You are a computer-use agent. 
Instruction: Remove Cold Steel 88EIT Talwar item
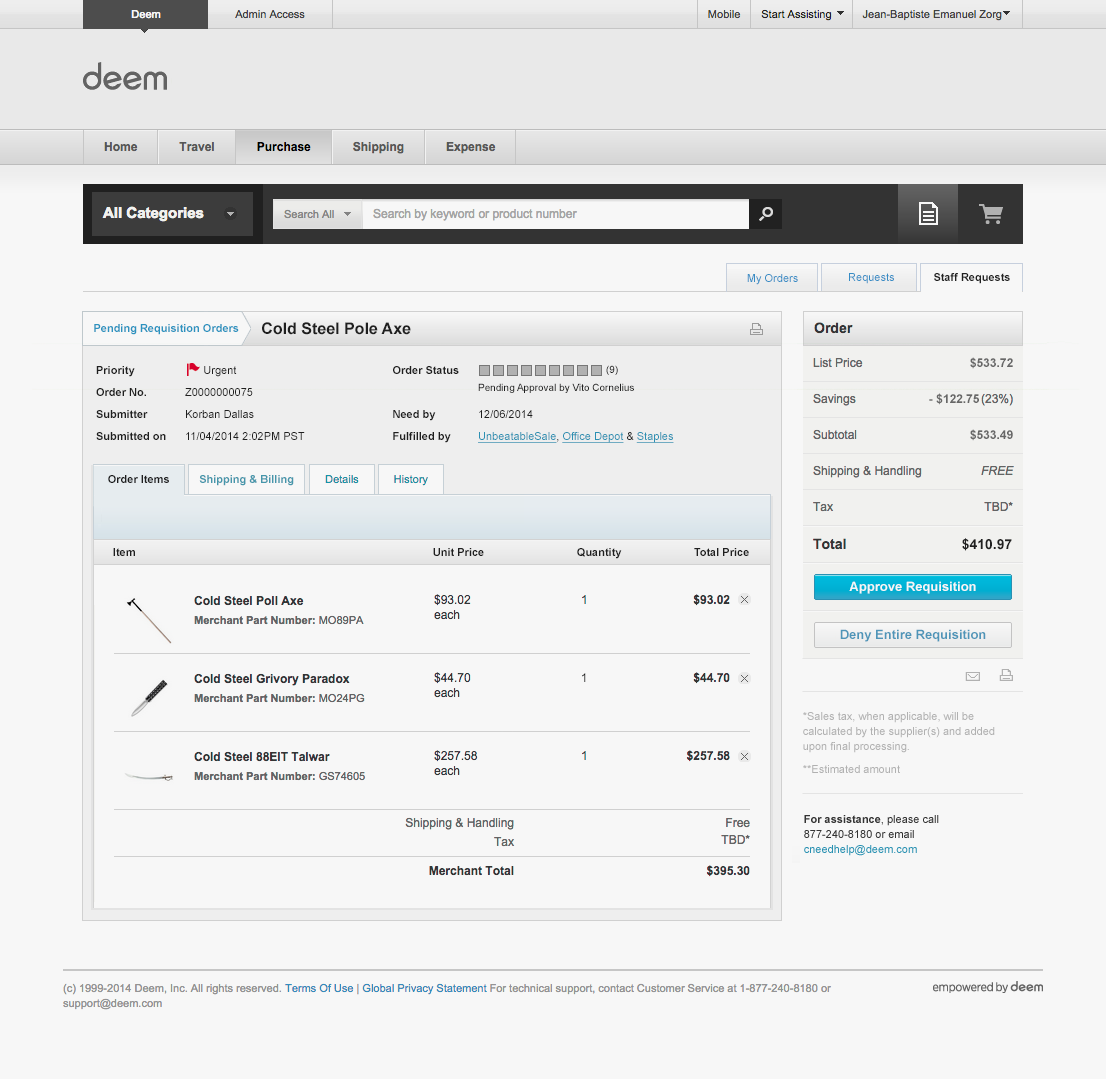click(x=744, y=757)
